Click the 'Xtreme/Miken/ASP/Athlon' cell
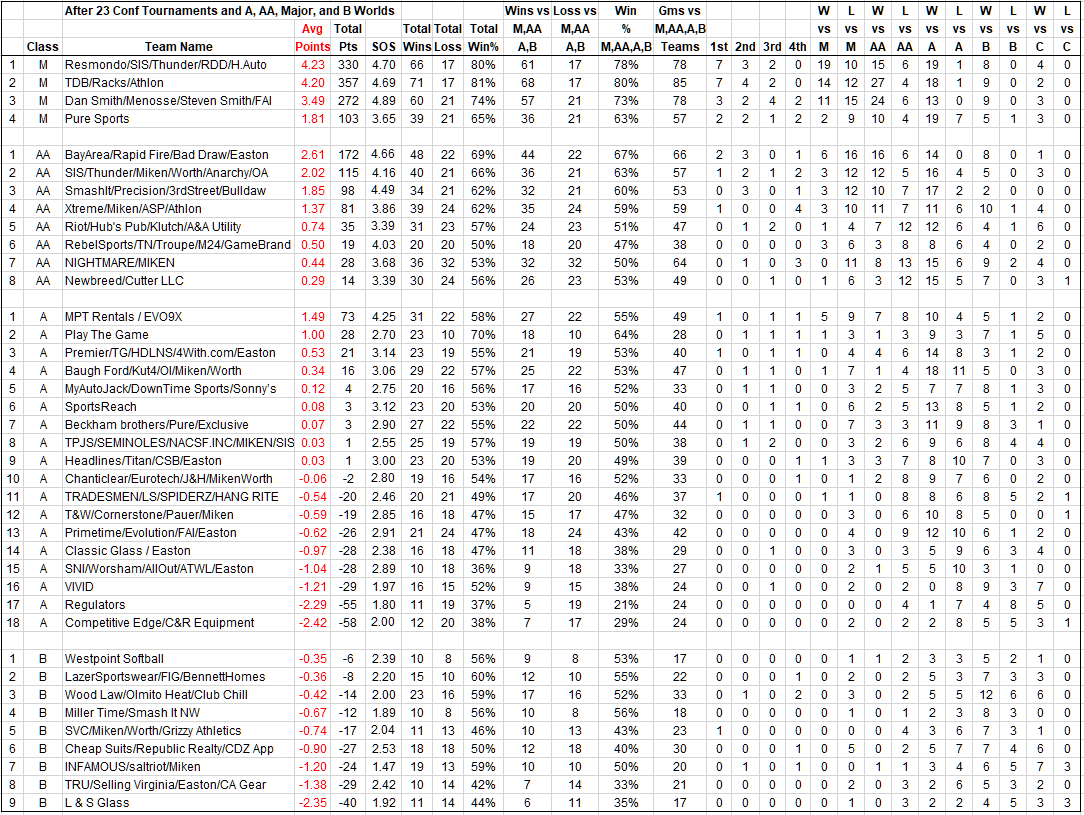This screenshot has width=1084, height=815. pyautogui.click(x=178, y=209)
